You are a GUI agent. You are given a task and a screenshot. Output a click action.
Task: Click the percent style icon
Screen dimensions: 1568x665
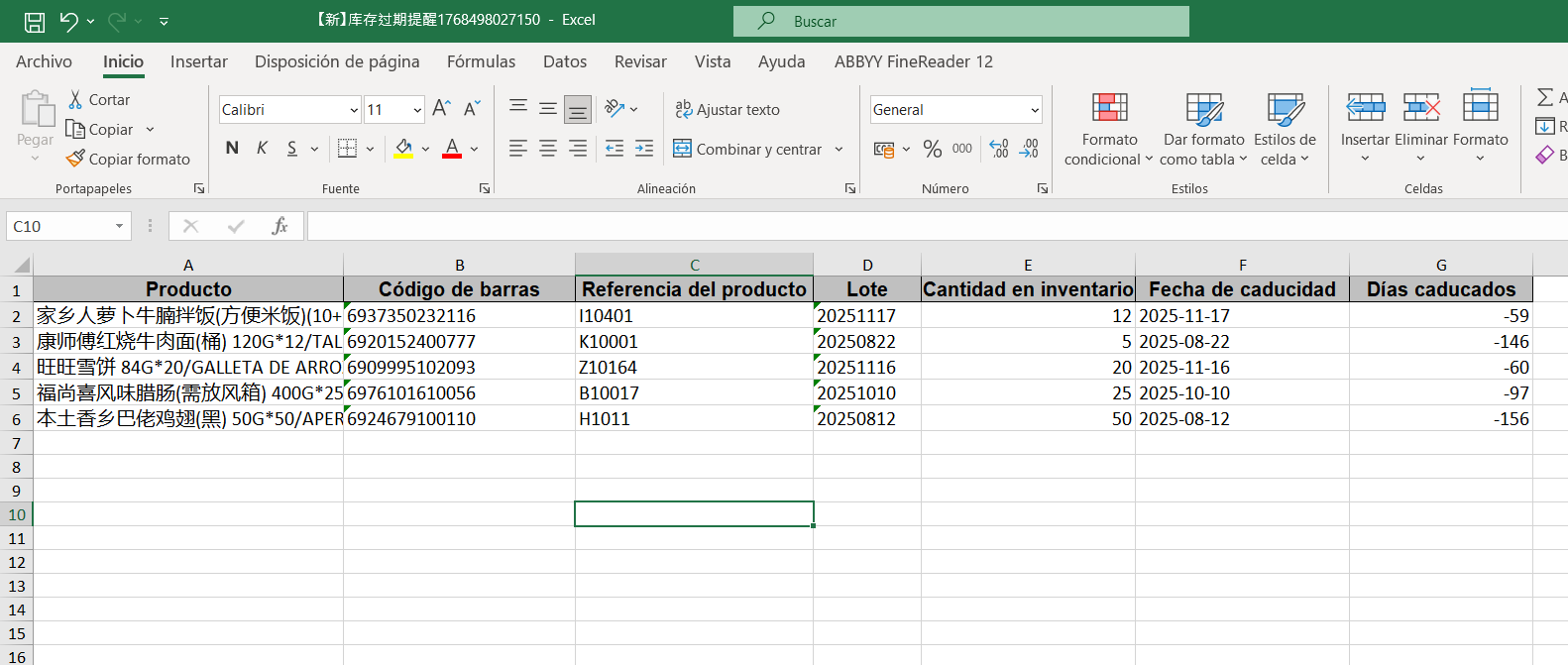[x=932, y=149]
